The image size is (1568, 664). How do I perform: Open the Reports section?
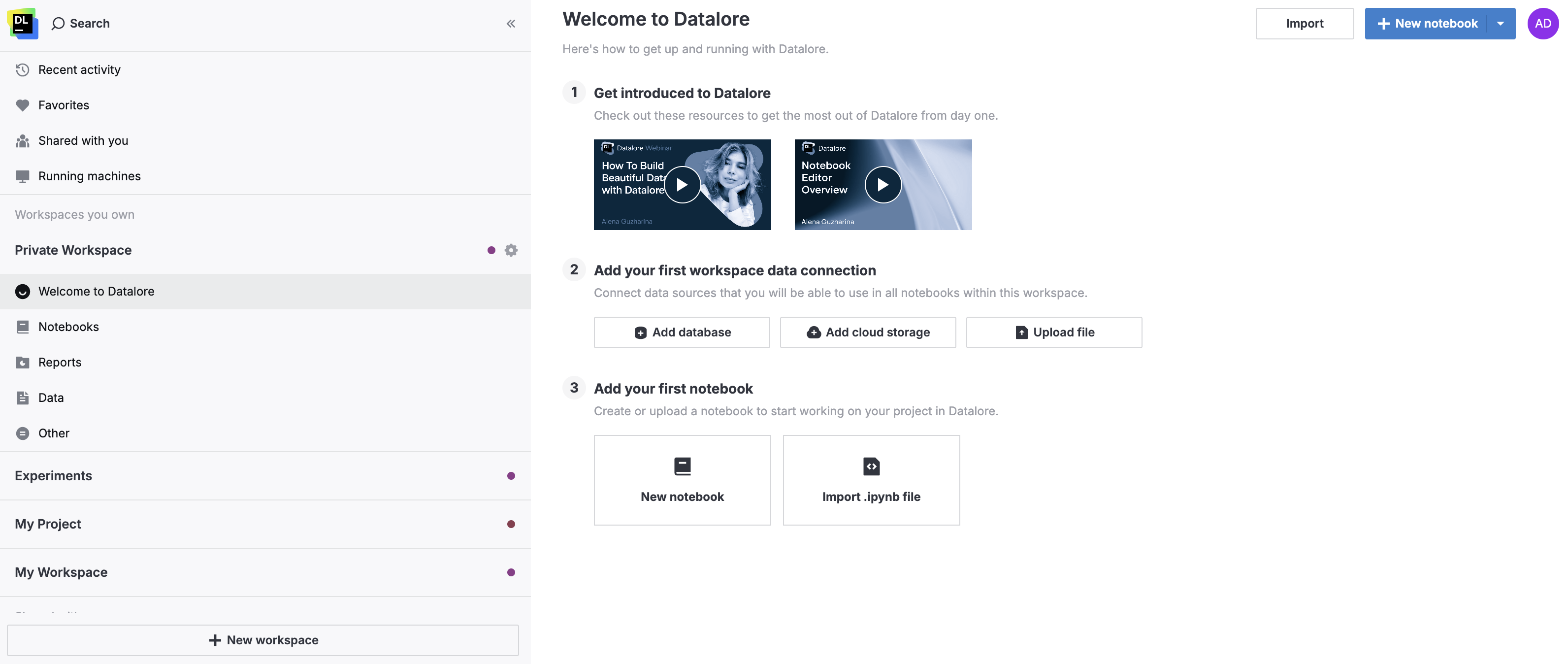coord(60,362)
